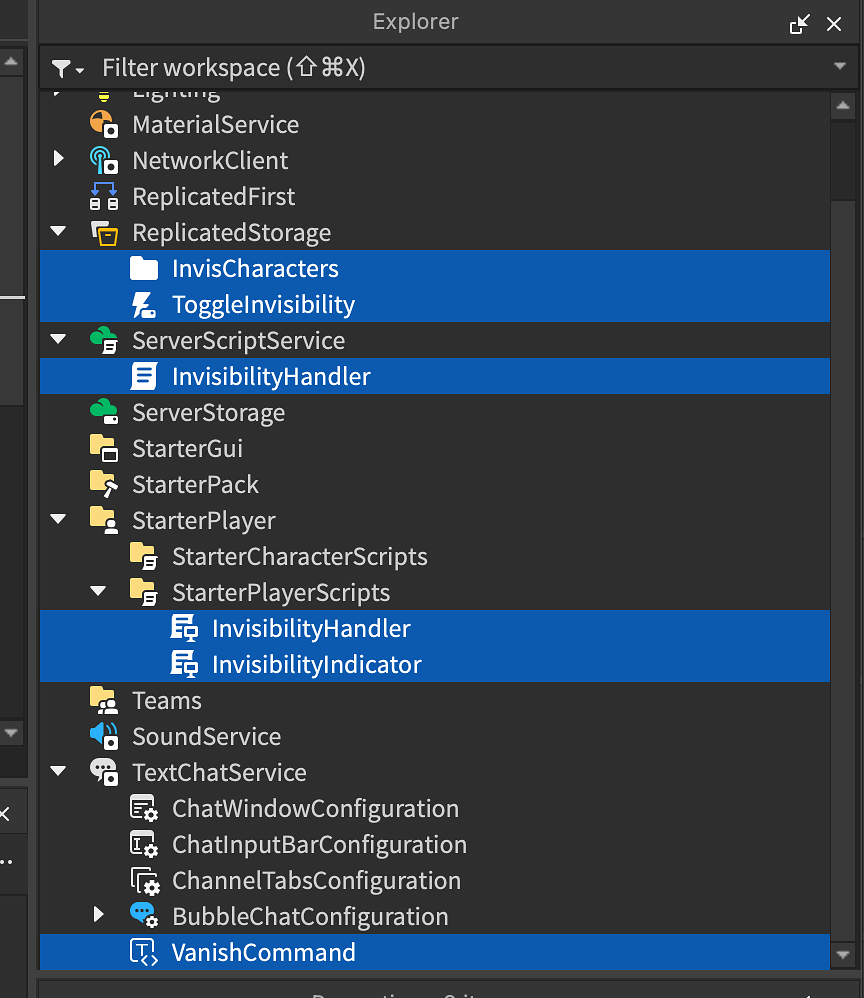Collapse the ReplicatedStorage tree

pos(57,232)
